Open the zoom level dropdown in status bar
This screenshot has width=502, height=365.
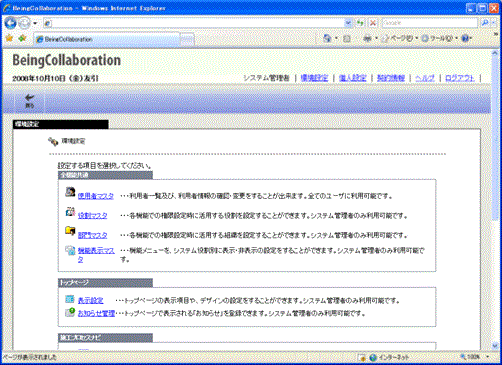pos(488,357)
